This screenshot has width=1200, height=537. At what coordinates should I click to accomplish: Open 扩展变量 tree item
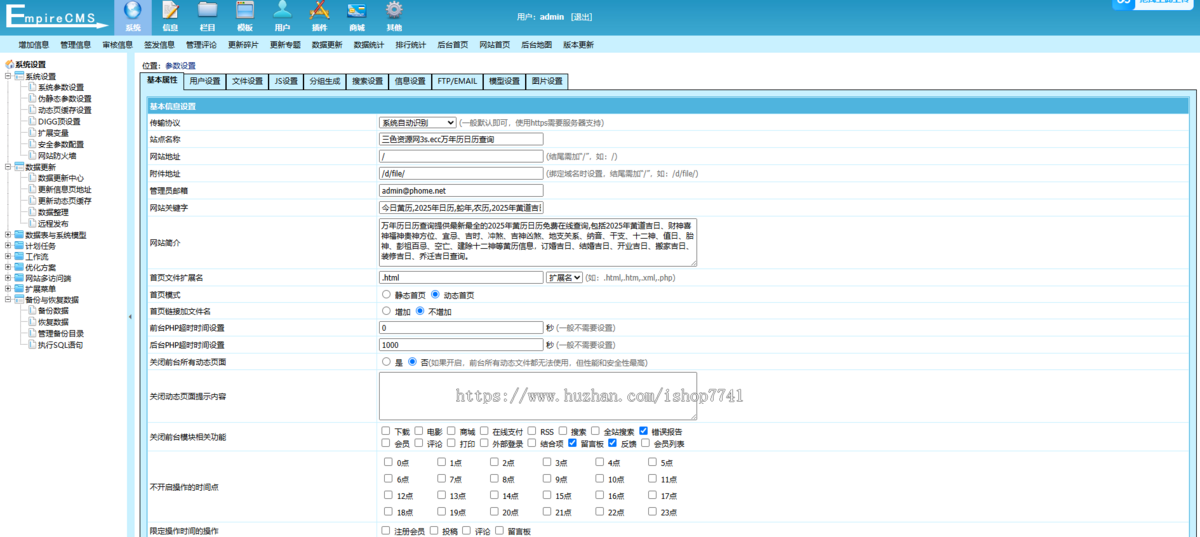point(53,132)
